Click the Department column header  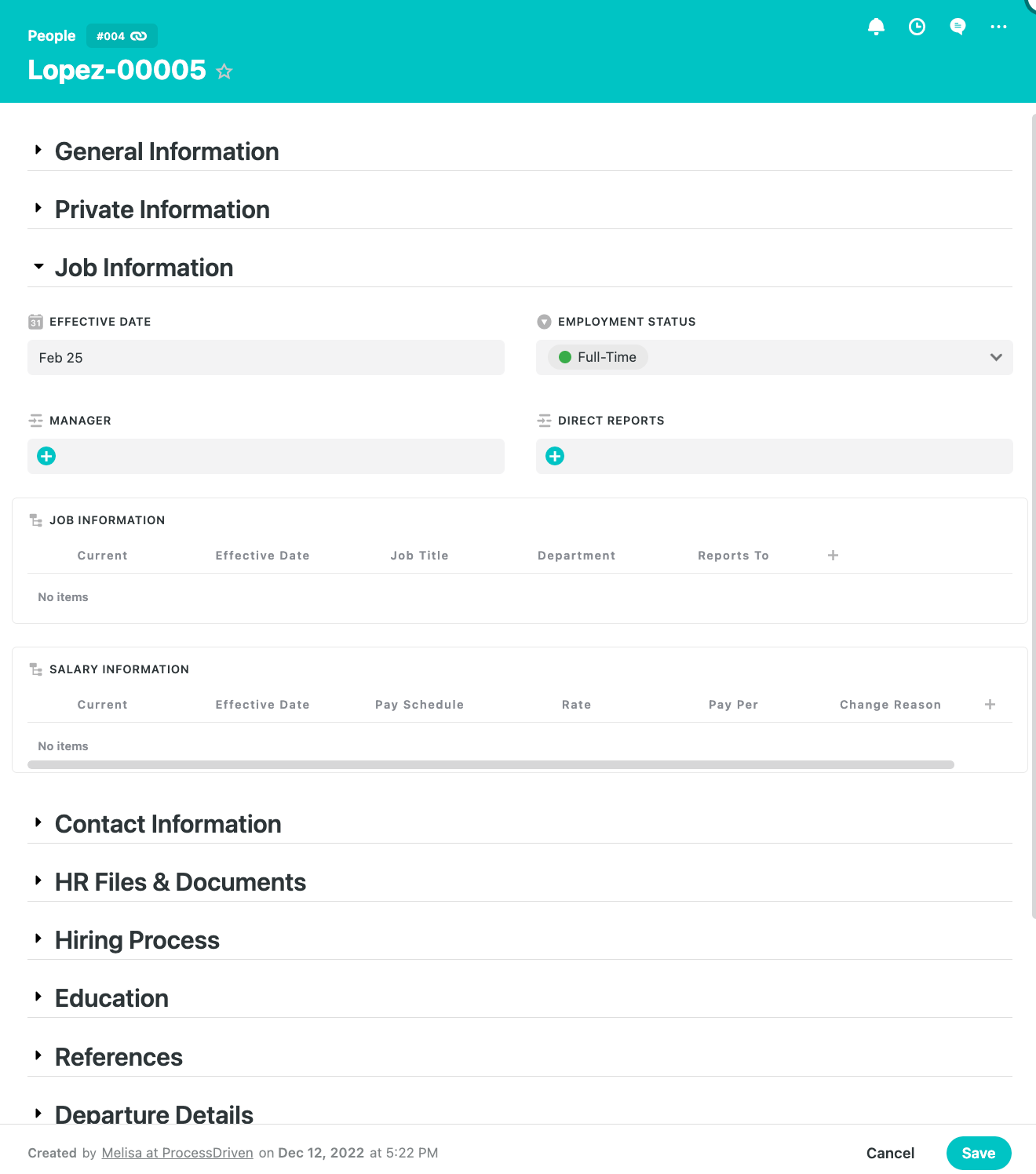pos(576,556)
